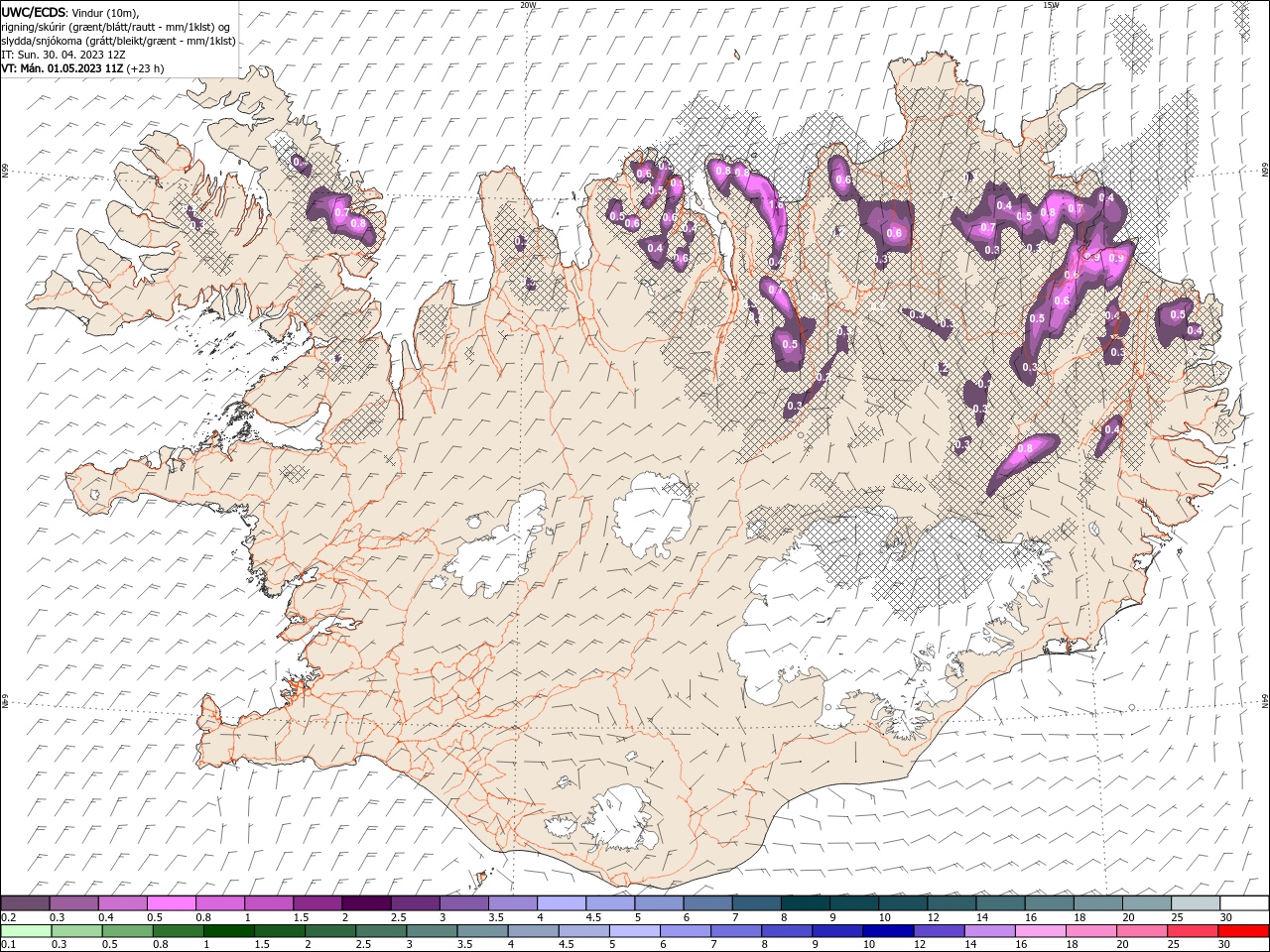Pick the bright pink upper swatch between 0.5 and 0.8
Image resolution: width=1270 pixels, height=952 pixels.
tap(171, 902)
